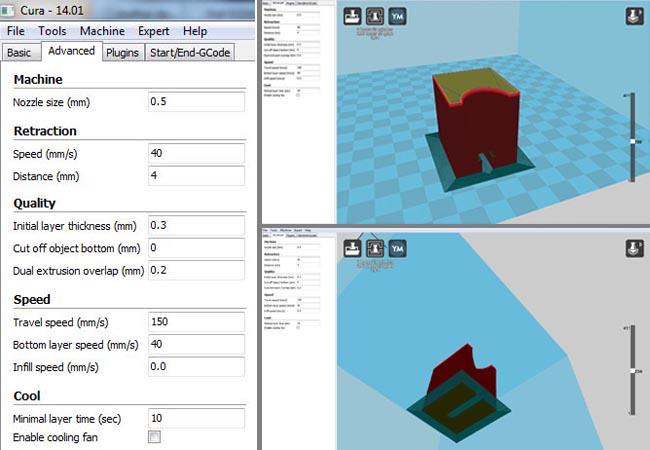The image size is (650, 450).
Task: Click the Save toolpath icon in bottom view
Action: 375,249
